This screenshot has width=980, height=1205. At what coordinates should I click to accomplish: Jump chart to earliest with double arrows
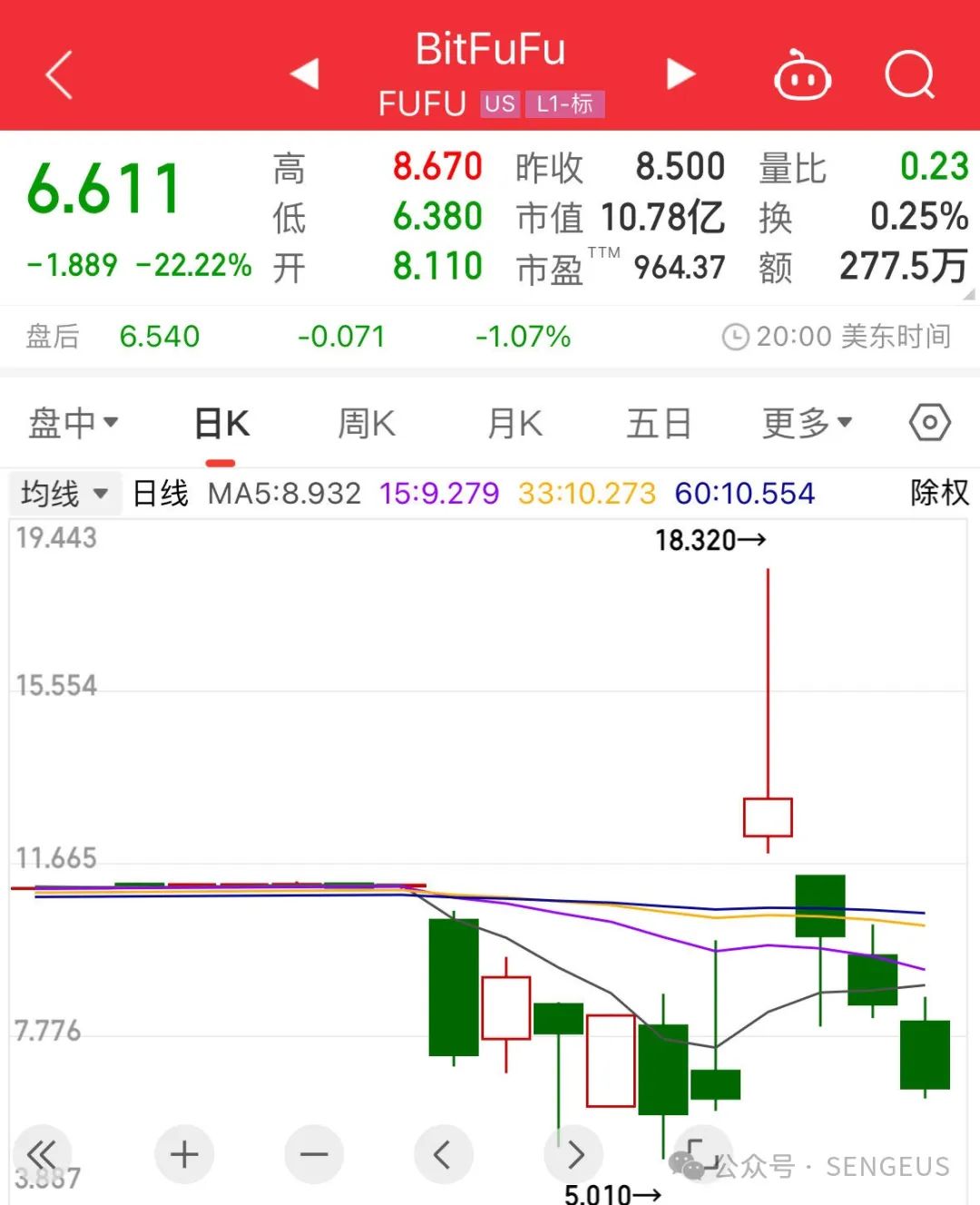[x=41, y=1154]
